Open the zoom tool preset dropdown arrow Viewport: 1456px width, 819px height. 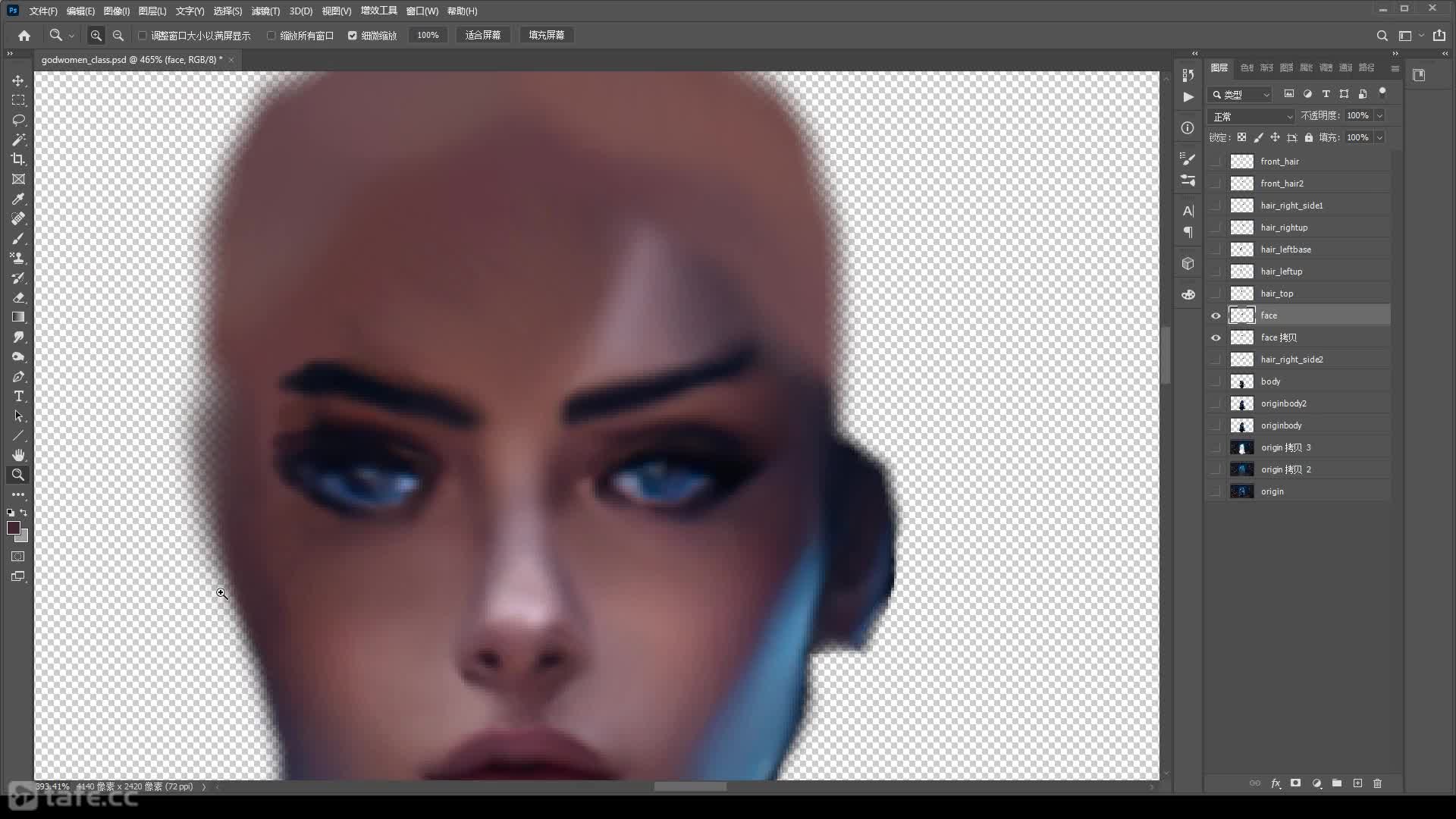[x=72, y=36]
